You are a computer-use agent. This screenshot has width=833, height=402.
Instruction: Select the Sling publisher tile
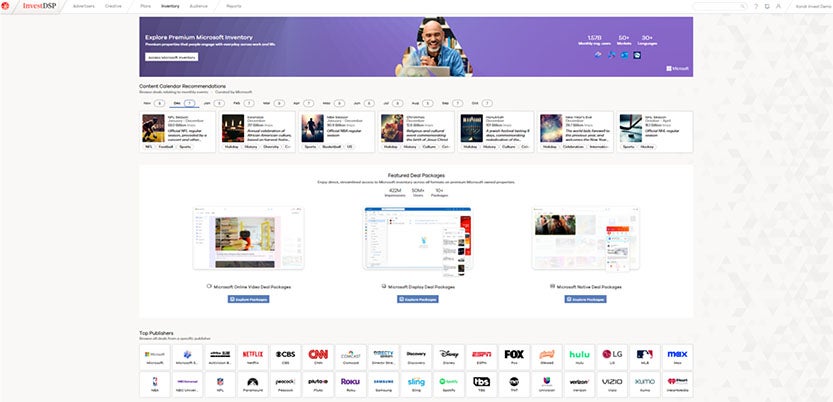pos(416,384)
